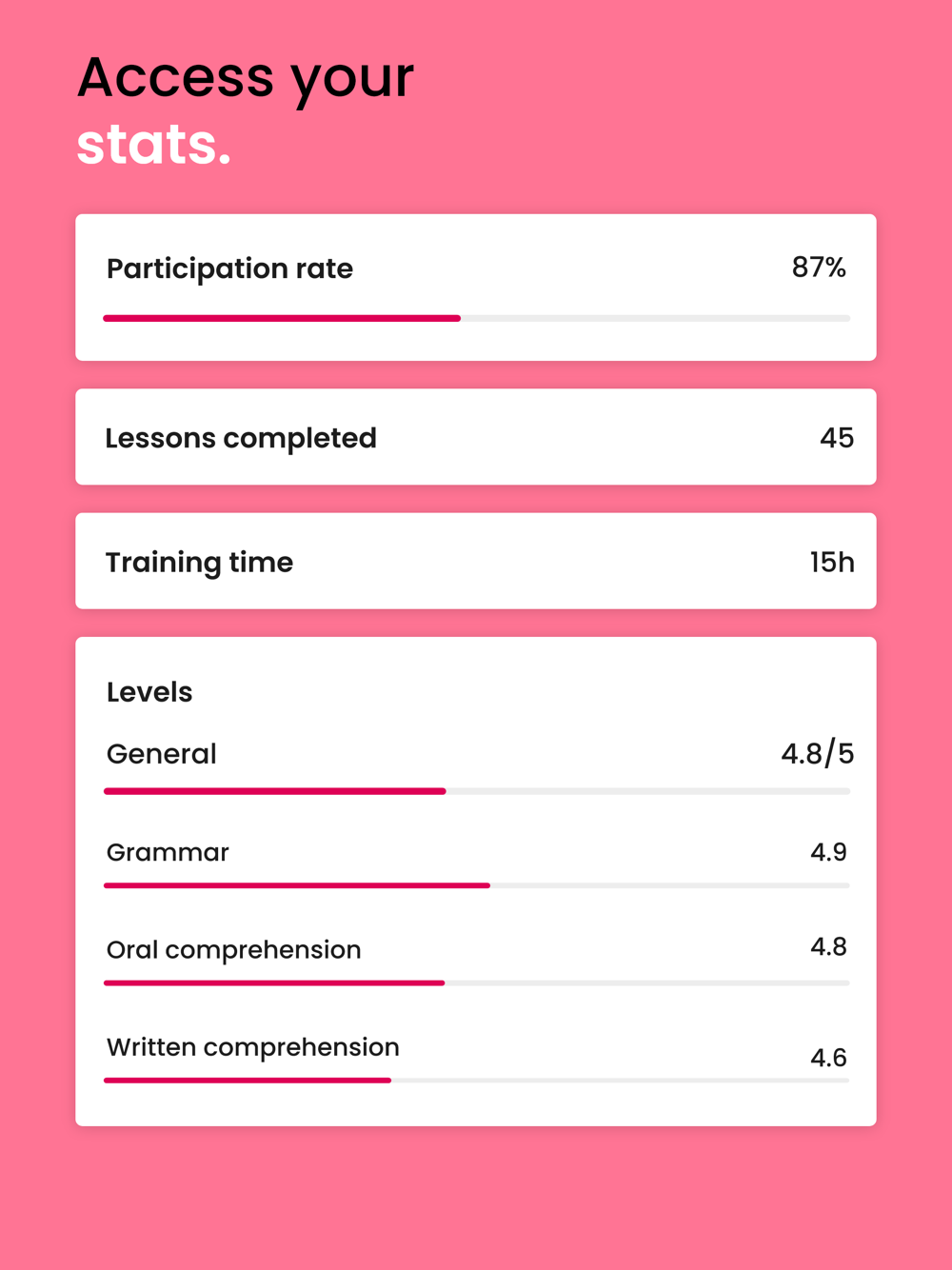Select the Written comprehension label

(x=252, y=1047)
